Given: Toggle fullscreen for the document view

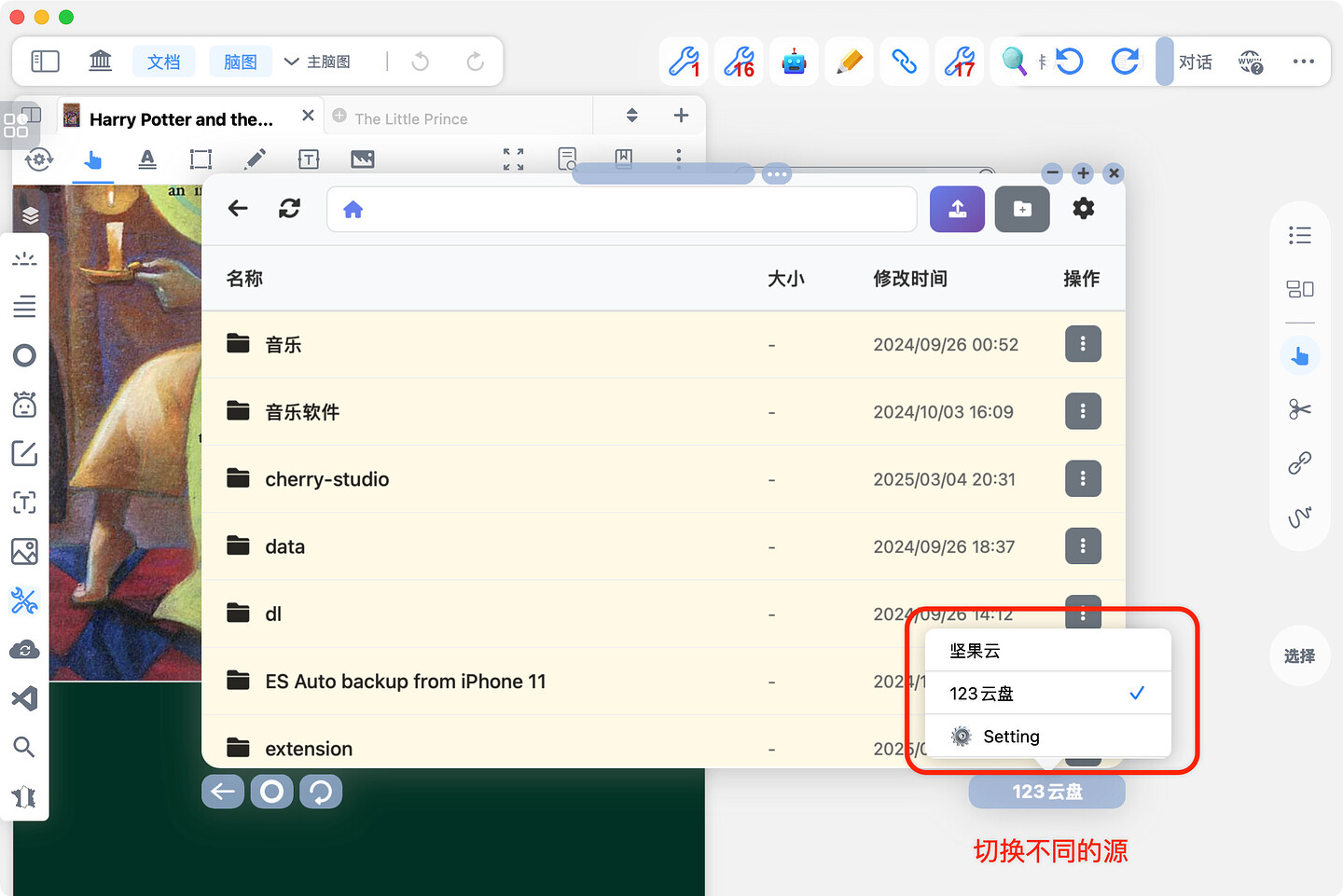Looking at the screenshot, I should coord(513,159).
